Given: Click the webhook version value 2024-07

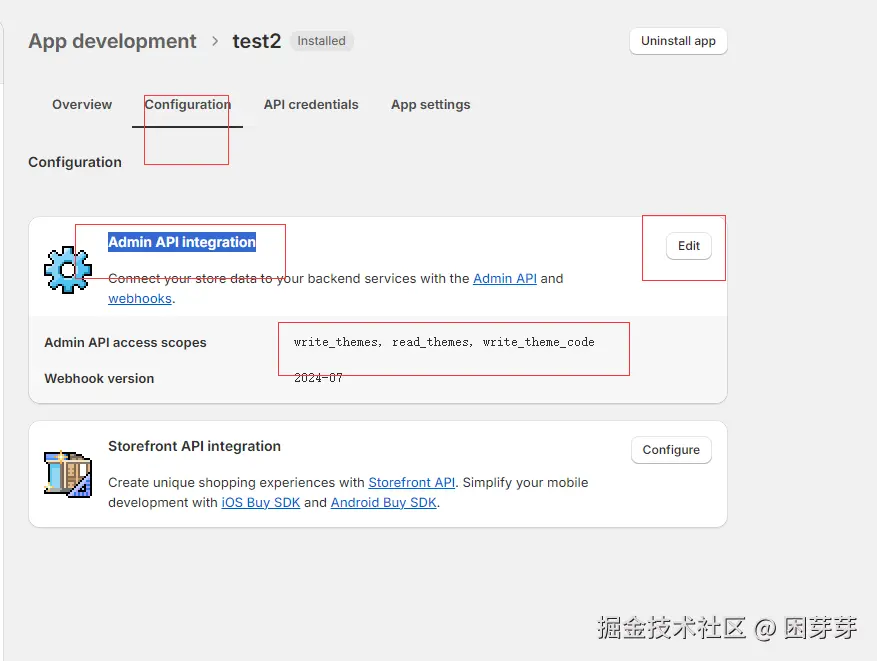Looking at the screenshot, I should [318, 378].
